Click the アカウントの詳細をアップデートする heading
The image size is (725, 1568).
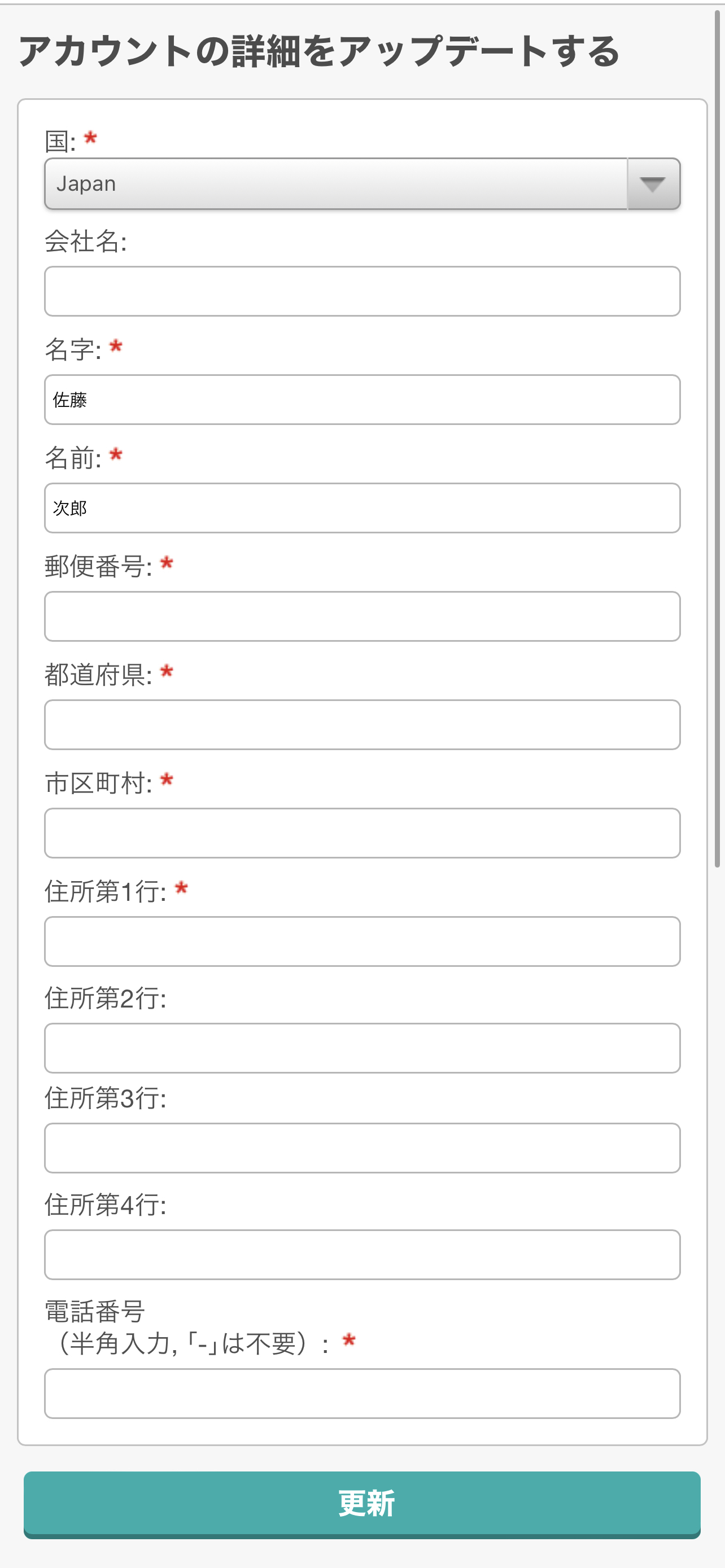319,51
